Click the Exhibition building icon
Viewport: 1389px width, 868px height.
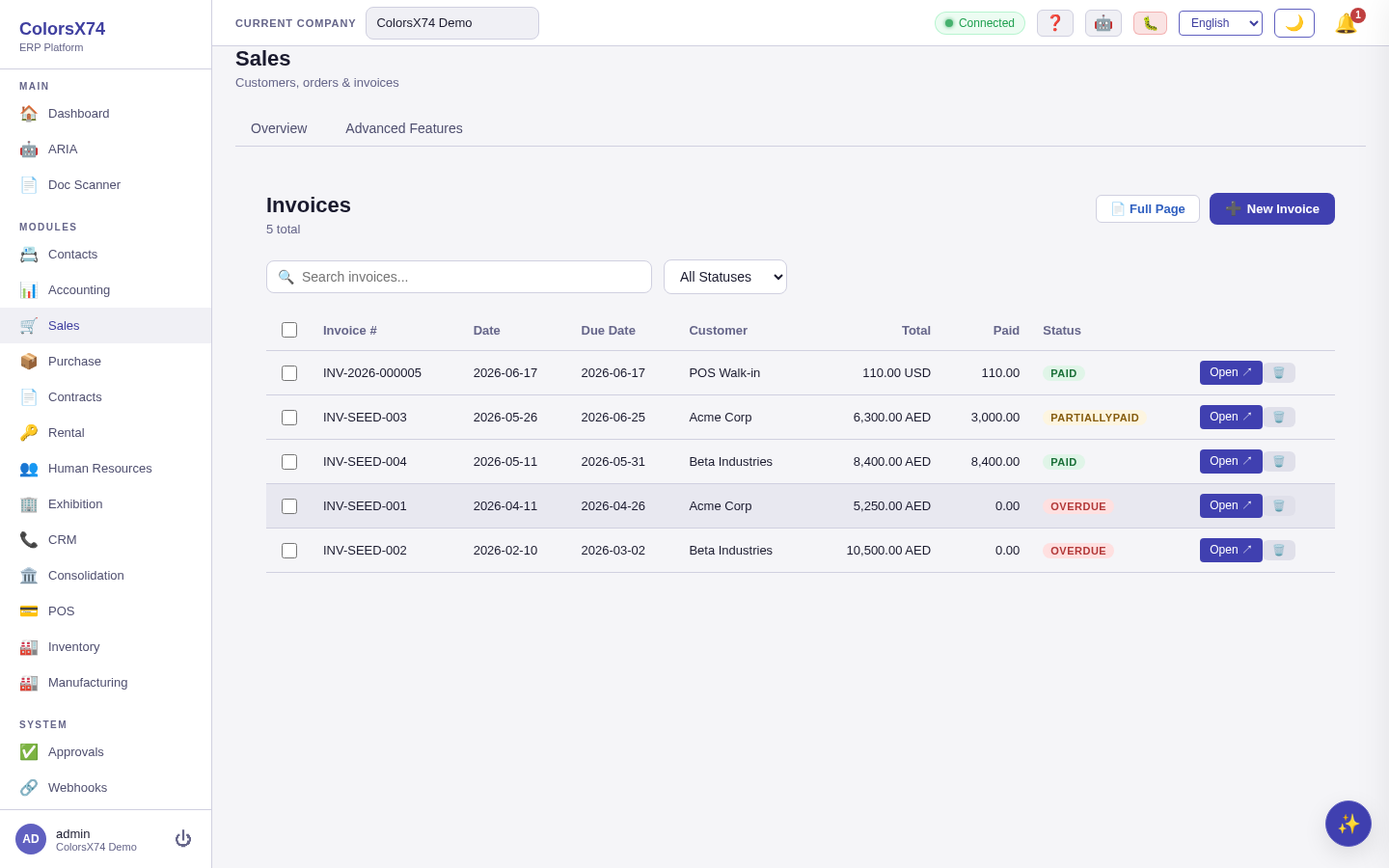point(29,503)
